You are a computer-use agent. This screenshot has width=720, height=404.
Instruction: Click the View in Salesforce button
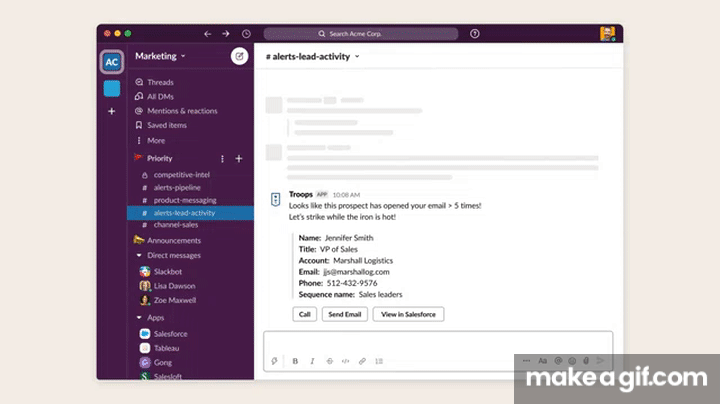(408, 314)
